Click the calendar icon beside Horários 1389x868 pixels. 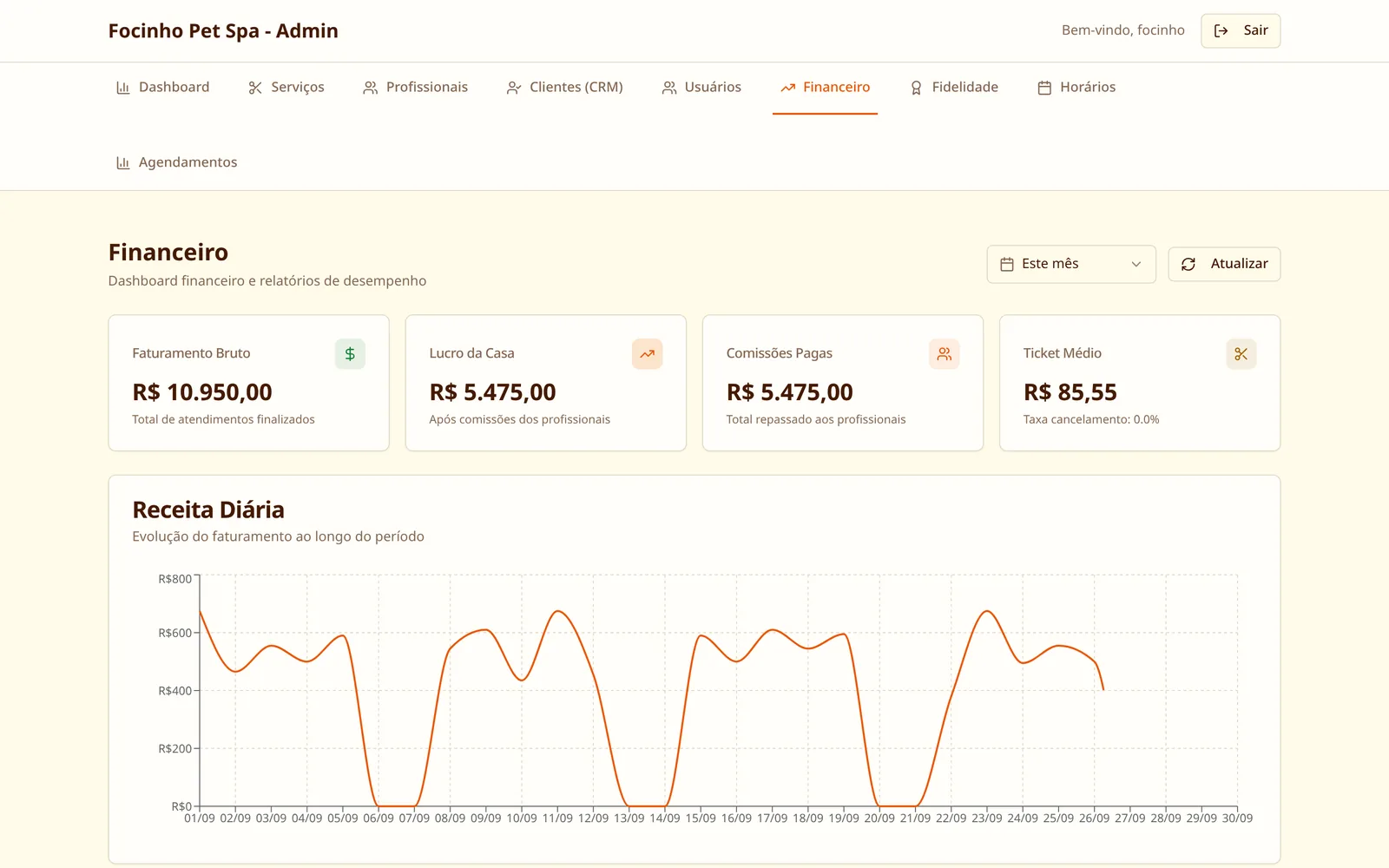[1044, 88]
